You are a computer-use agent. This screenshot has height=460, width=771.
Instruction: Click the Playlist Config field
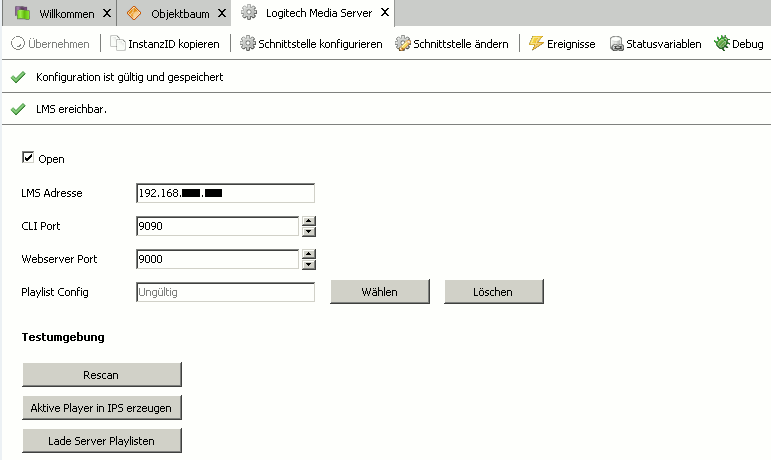click(225, 292)
